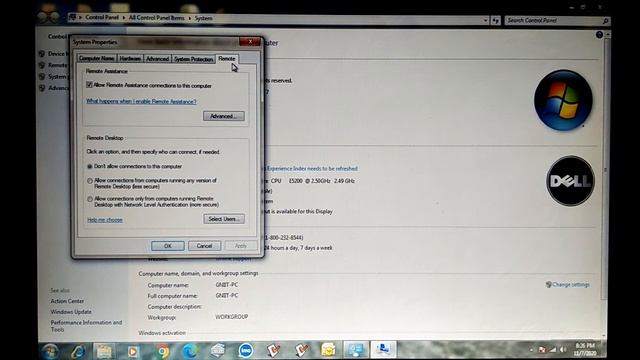Viewport: 640px width, 360px height.
Task: Show hidden system tray icons arrow
Action: (x=531, y=350)
